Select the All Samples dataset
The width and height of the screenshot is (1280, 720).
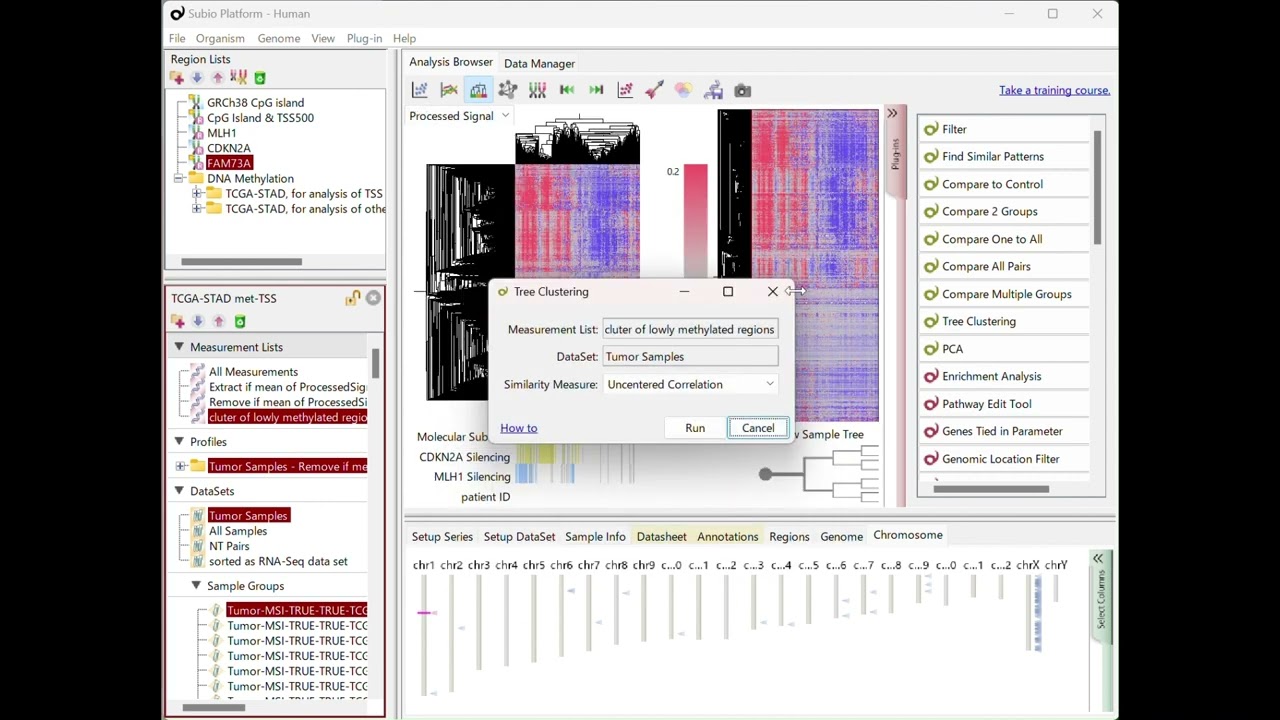pyautogui.click(x=238, y=531)
